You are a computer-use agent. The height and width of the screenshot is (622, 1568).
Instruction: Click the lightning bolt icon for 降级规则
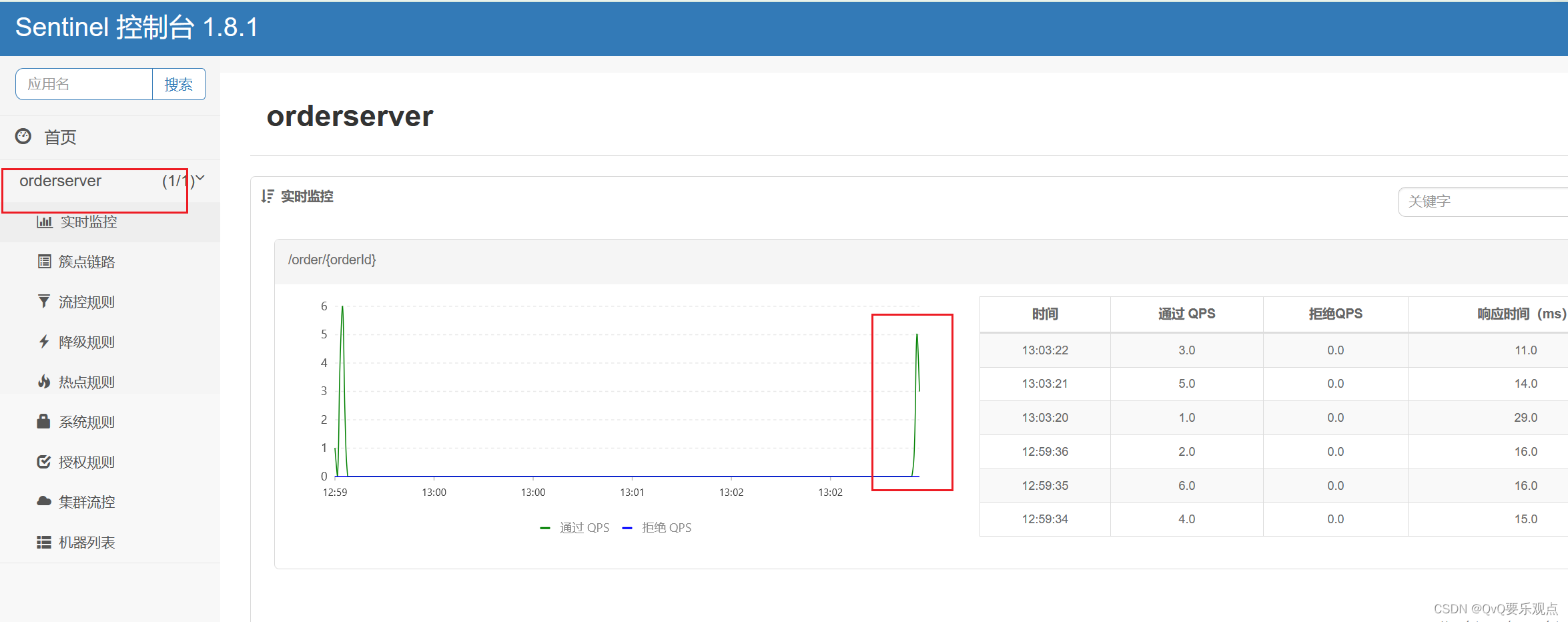(44, 342)
